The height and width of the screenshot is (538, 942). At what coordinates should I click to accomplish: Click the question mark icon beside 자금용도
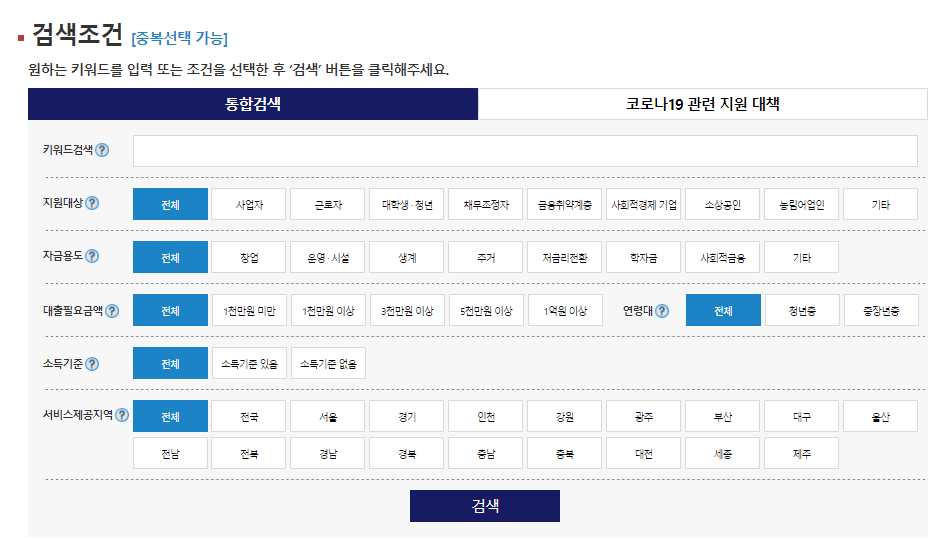(x=92, y=256)
